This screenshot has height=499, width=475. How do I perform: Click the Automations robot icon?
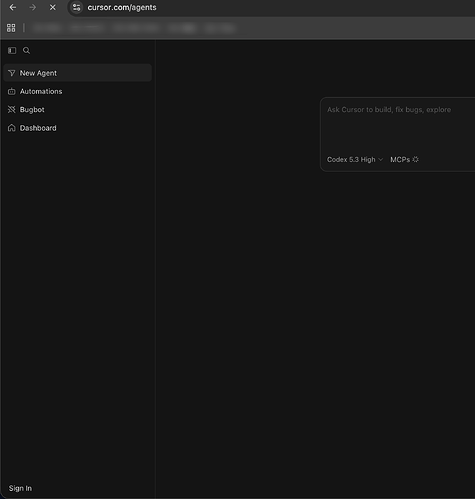(x=12, y=91)
